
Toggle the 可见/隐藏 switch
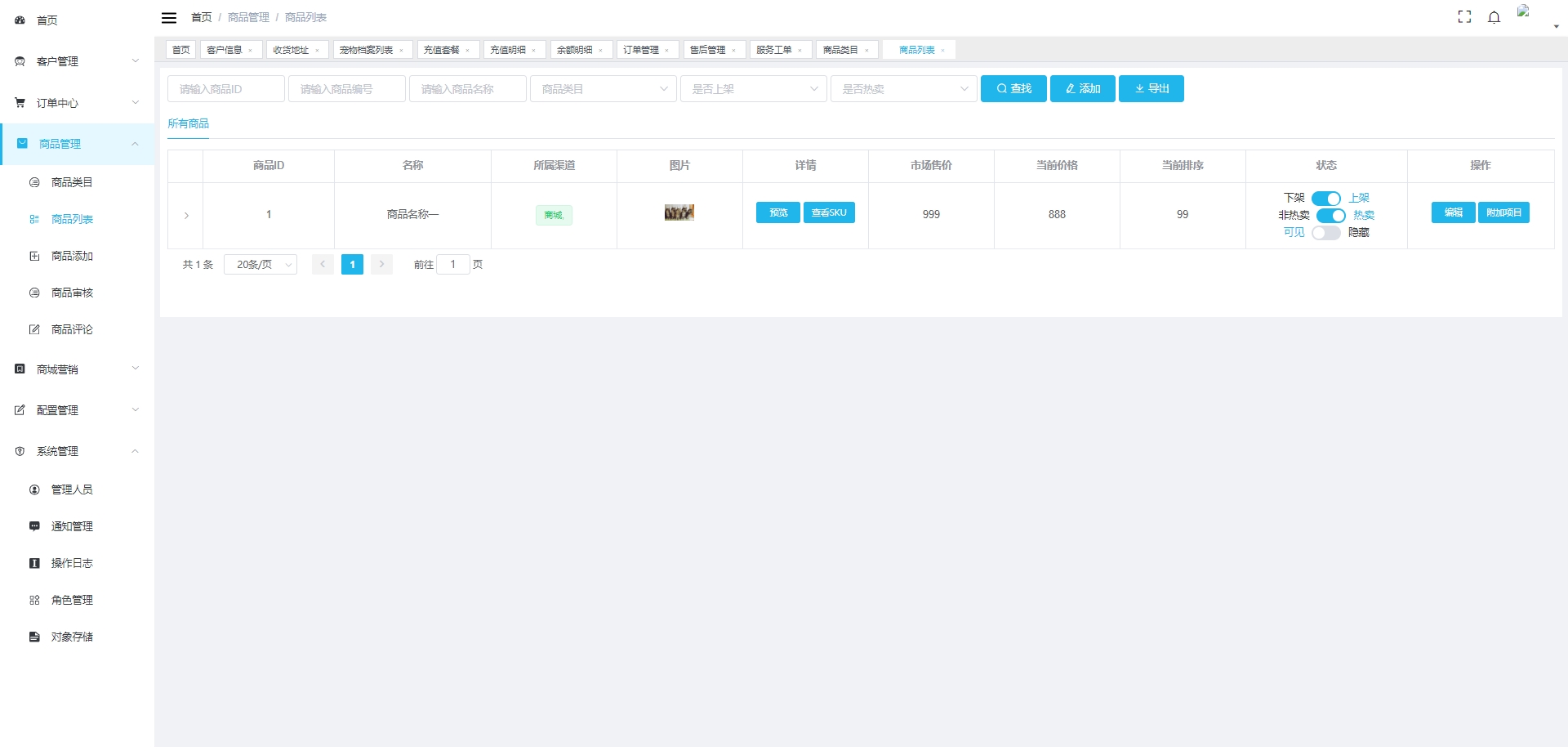click(1326, 233)
